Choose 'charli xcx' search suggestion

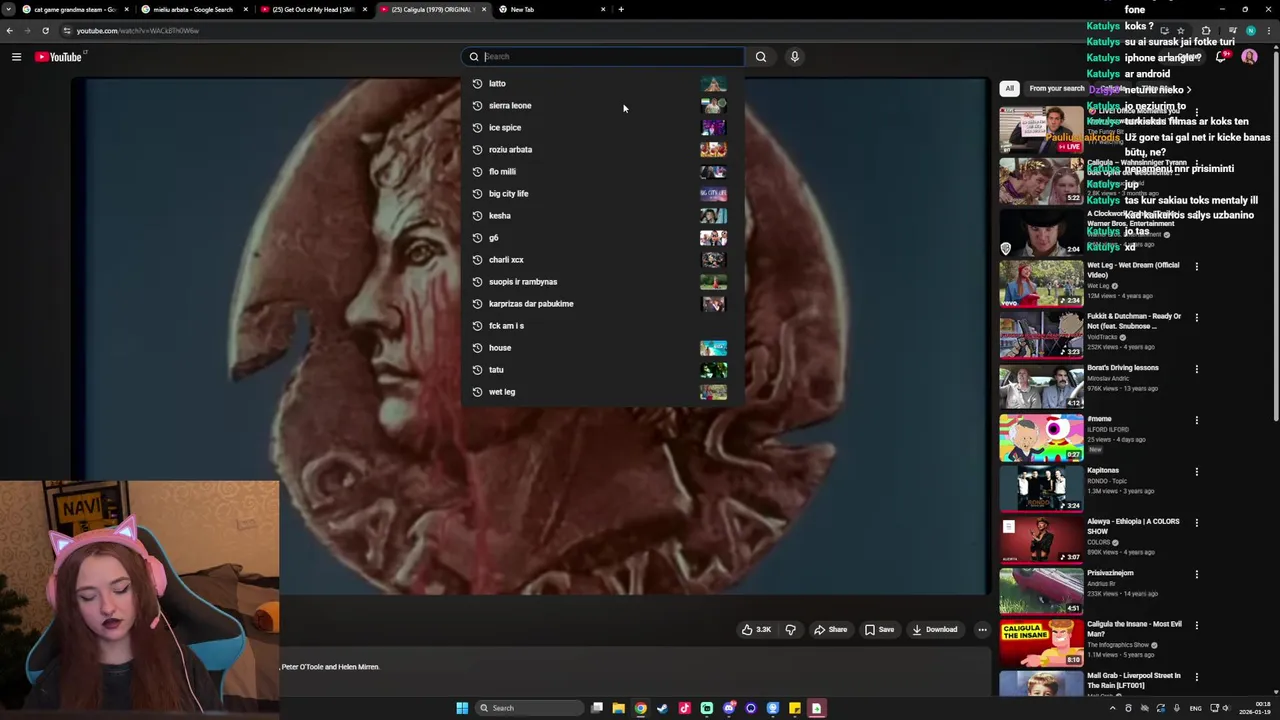[x=600, y=260]
